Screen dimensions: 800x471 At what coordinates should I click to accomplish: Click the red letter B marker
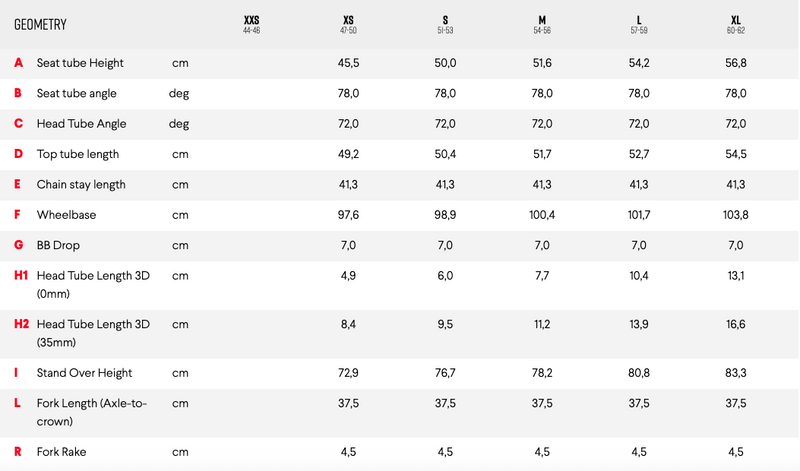(18, 93)
